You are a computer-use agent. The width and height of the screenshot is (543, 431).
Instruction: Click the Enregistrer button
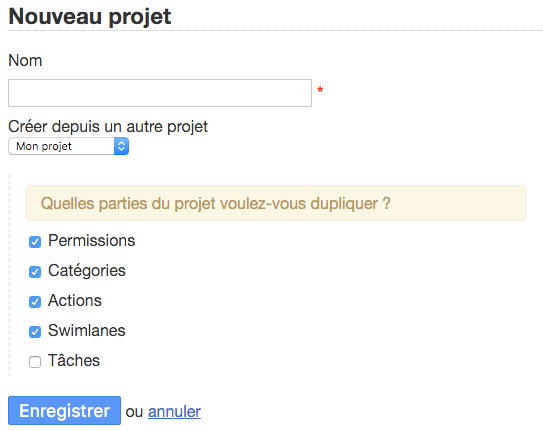(x=64, y=411)
